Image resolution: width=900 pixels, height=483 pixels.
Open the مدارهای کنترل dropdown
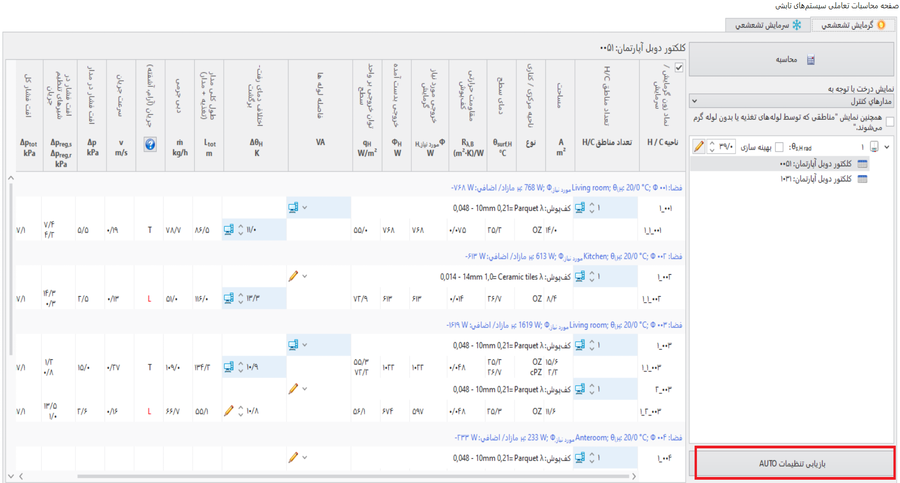(x=694, y=101)
